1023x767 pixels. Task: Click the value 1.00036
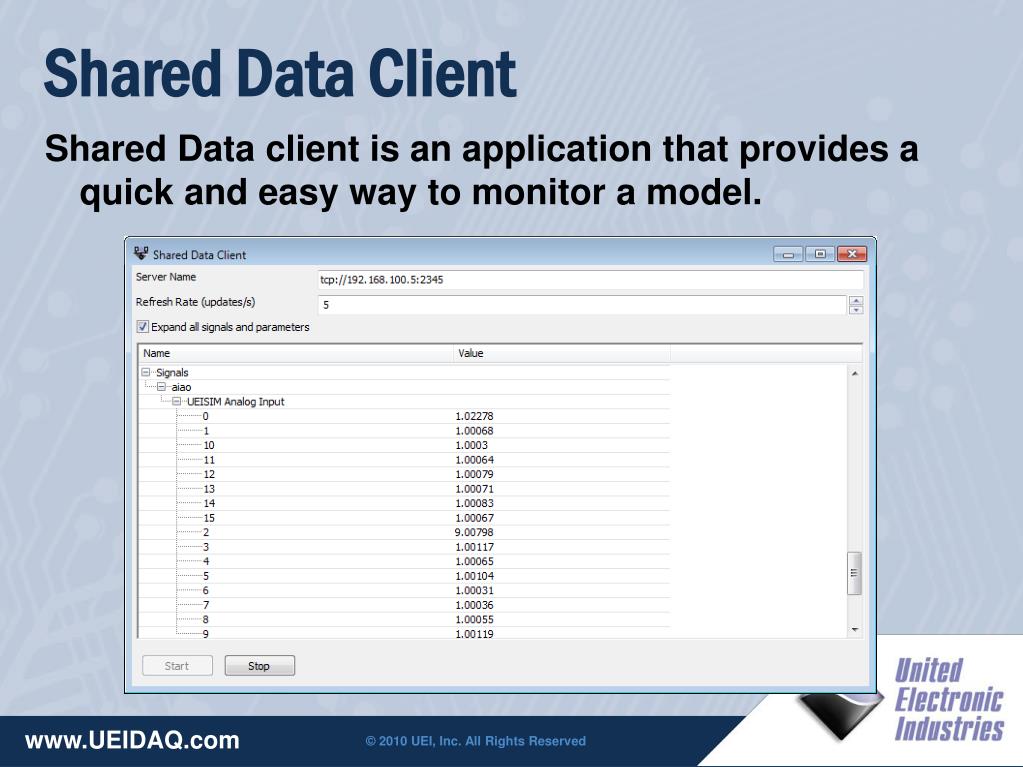(474, 605)
